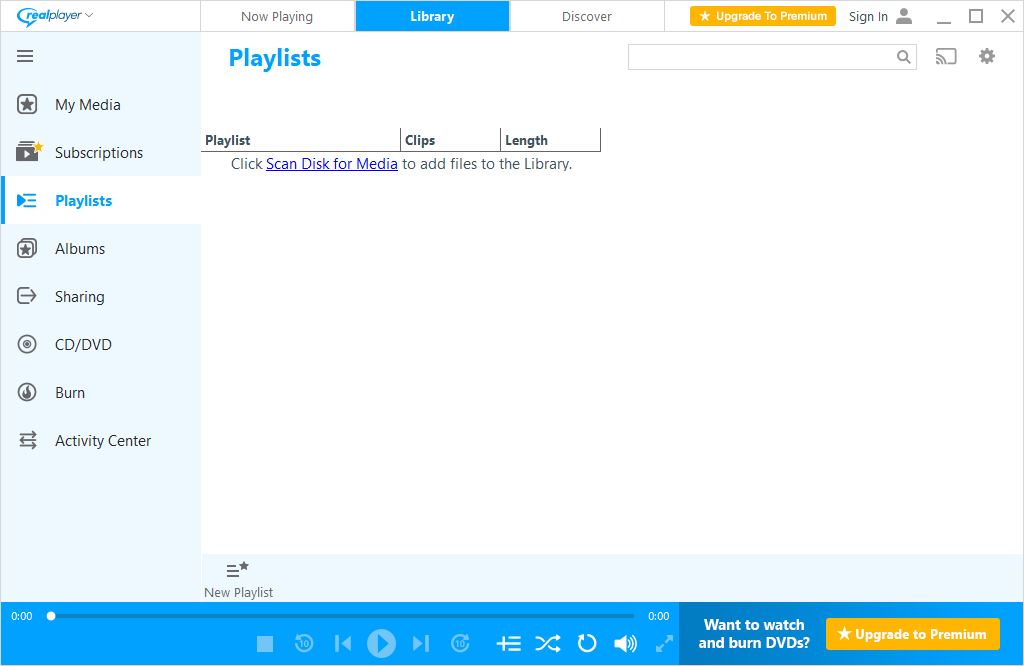Viewport: 1024px width, 666px height.
Task: Click the CD/DVD disc icon
Action: (x=27, y=344)
